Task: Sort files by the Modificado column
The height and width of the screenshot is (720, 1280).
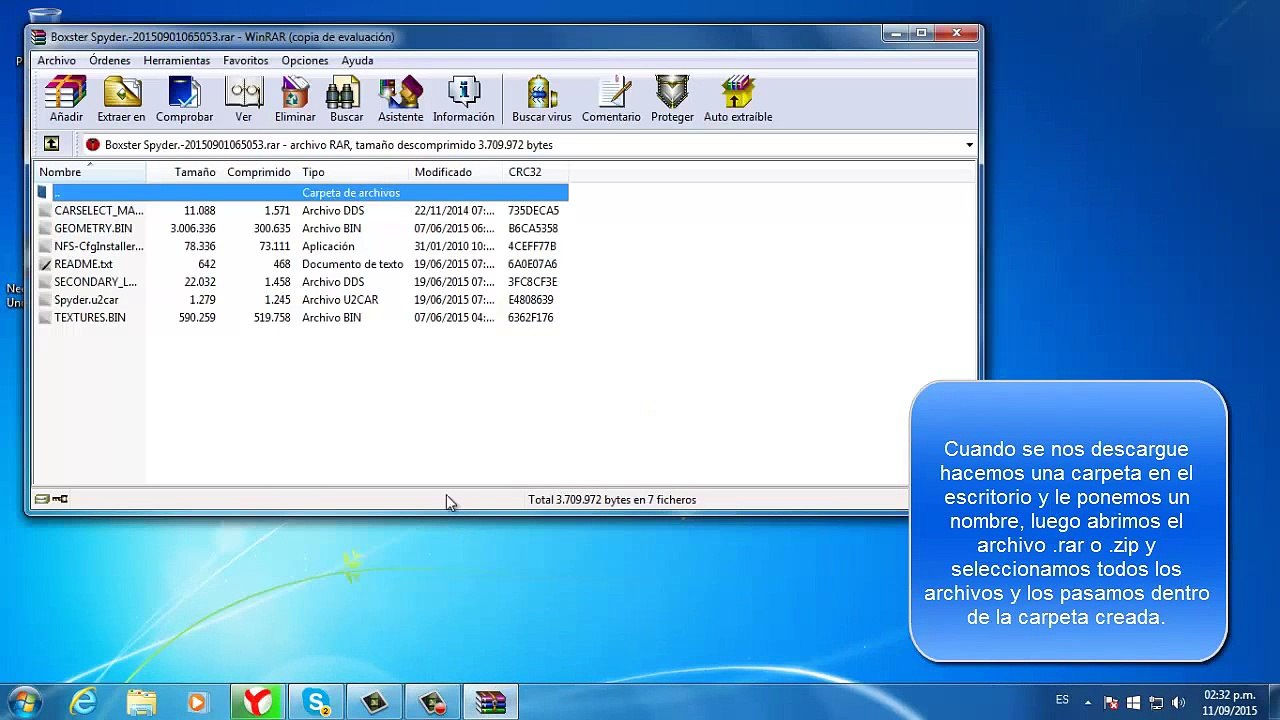Action: tap(456, 172)
